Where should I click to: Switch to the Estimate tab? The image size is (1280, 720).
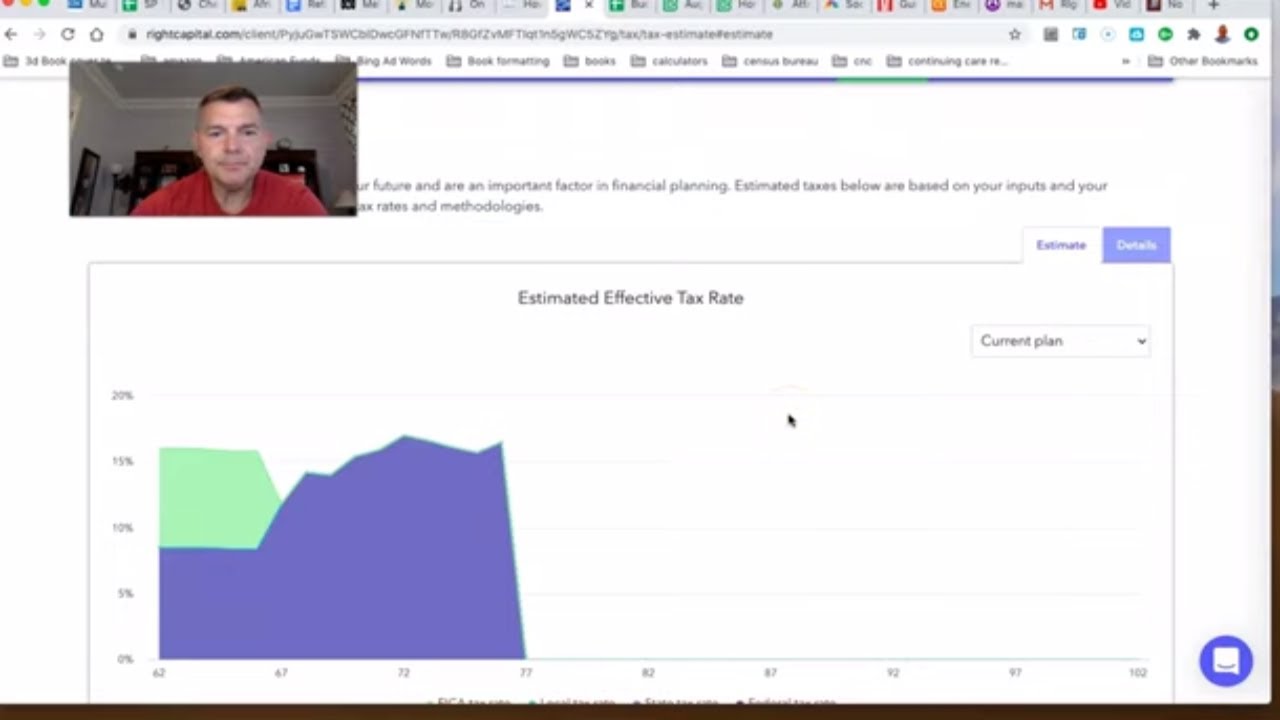pyautogui.click(x=1061, y=245)
